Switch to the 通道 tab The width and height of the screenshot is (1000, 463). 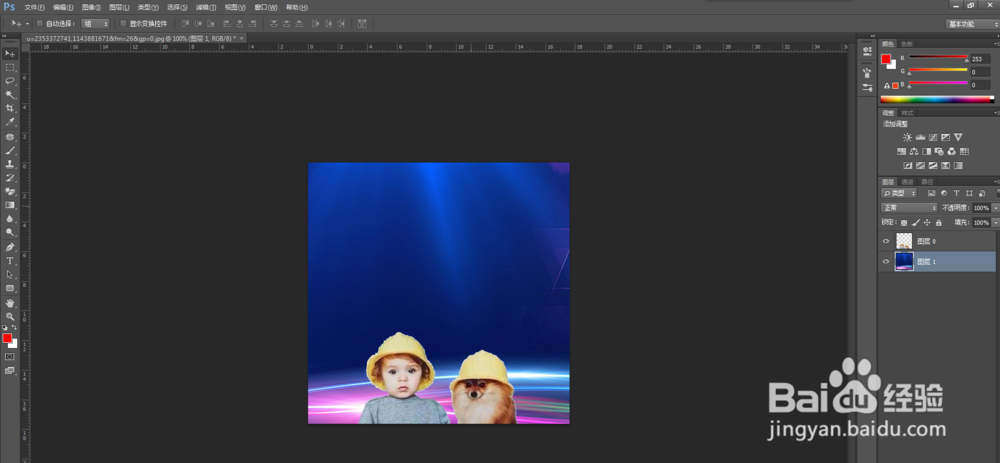[908, 182]
